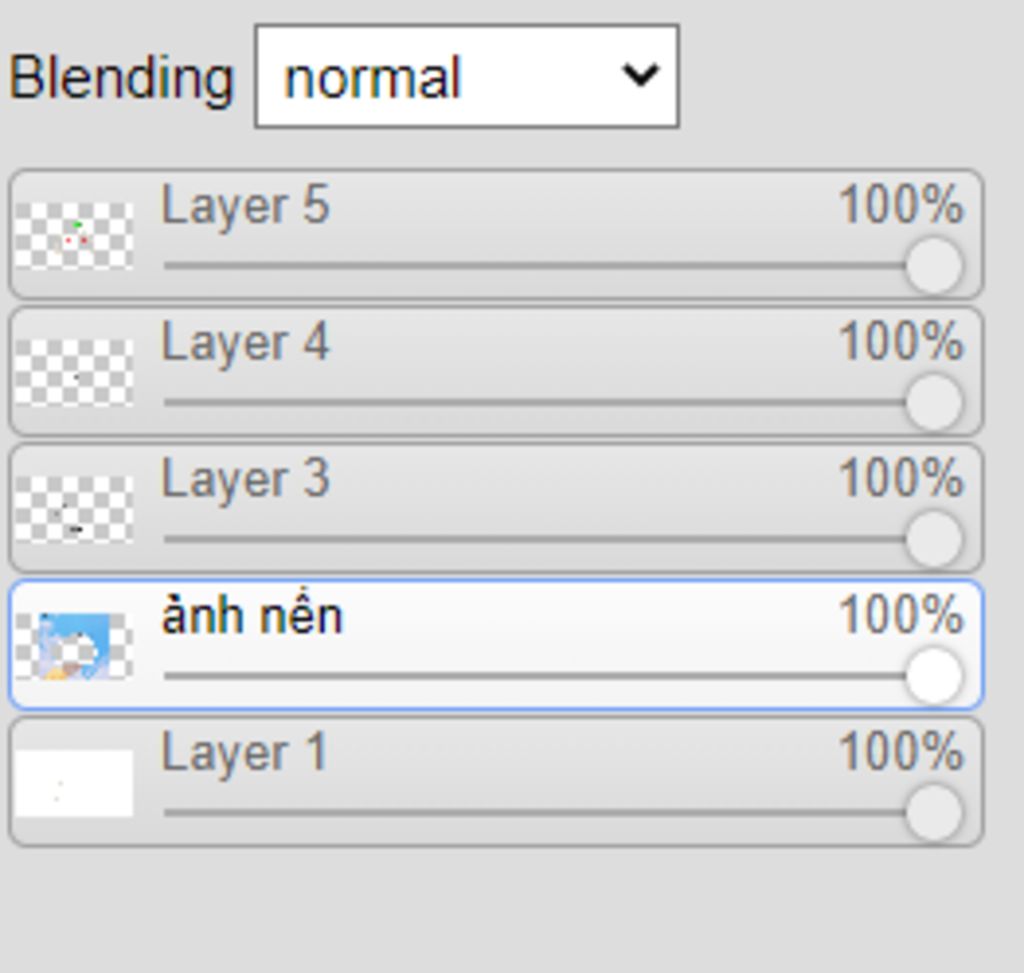Image resolution: width=1024 pixels, height=973 pixels.
Task: Click the Layer 1 opacity slider handle
Action: [934, 813]
